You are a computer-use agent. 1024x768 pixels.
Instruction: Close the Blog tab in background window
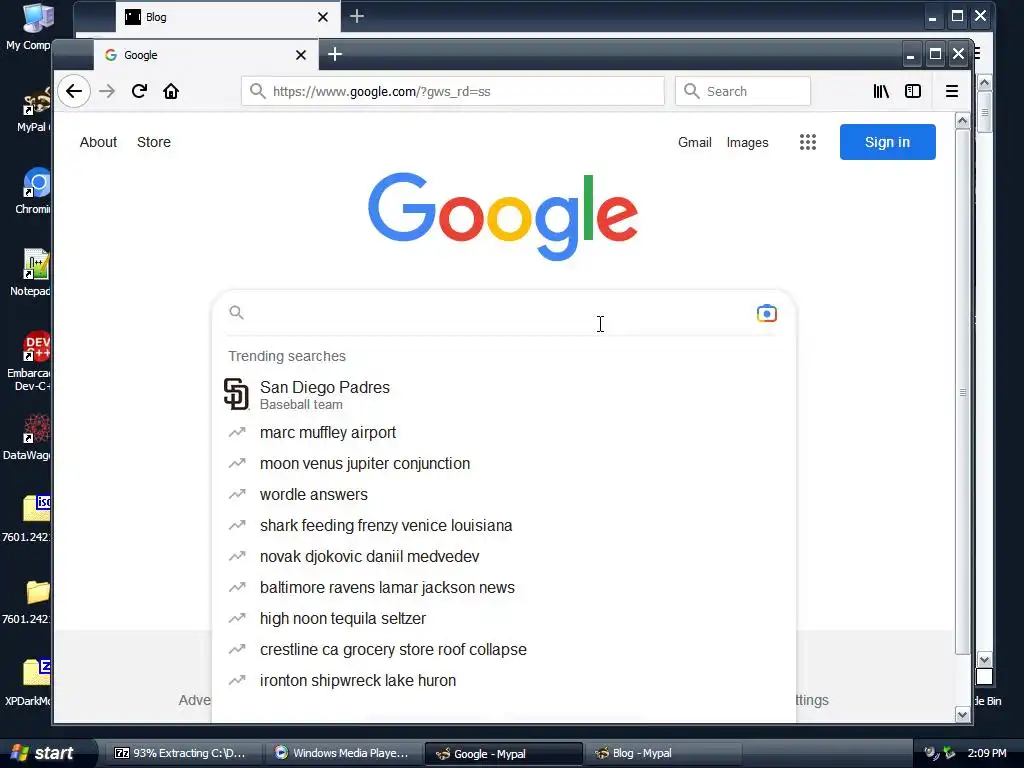pyautogui.click(x=323, y=17)
